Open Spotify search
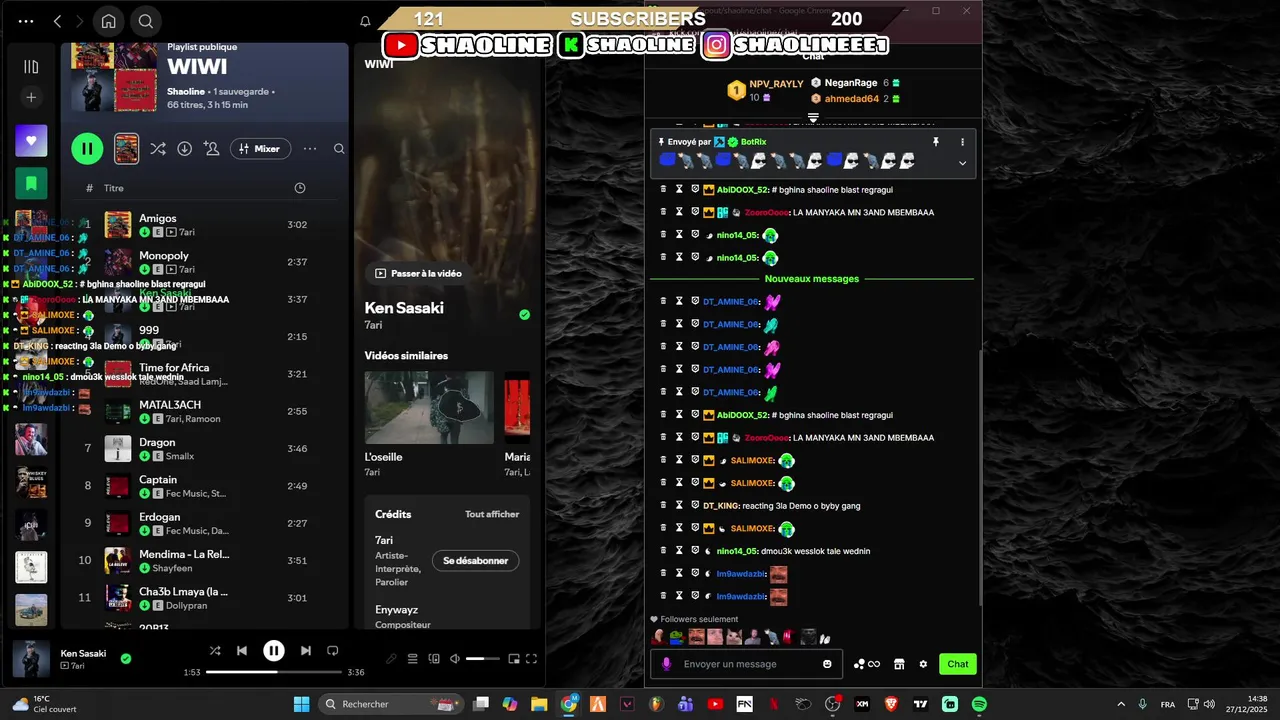This screenshot has height=720, width=1280. (x=146, y=21)
